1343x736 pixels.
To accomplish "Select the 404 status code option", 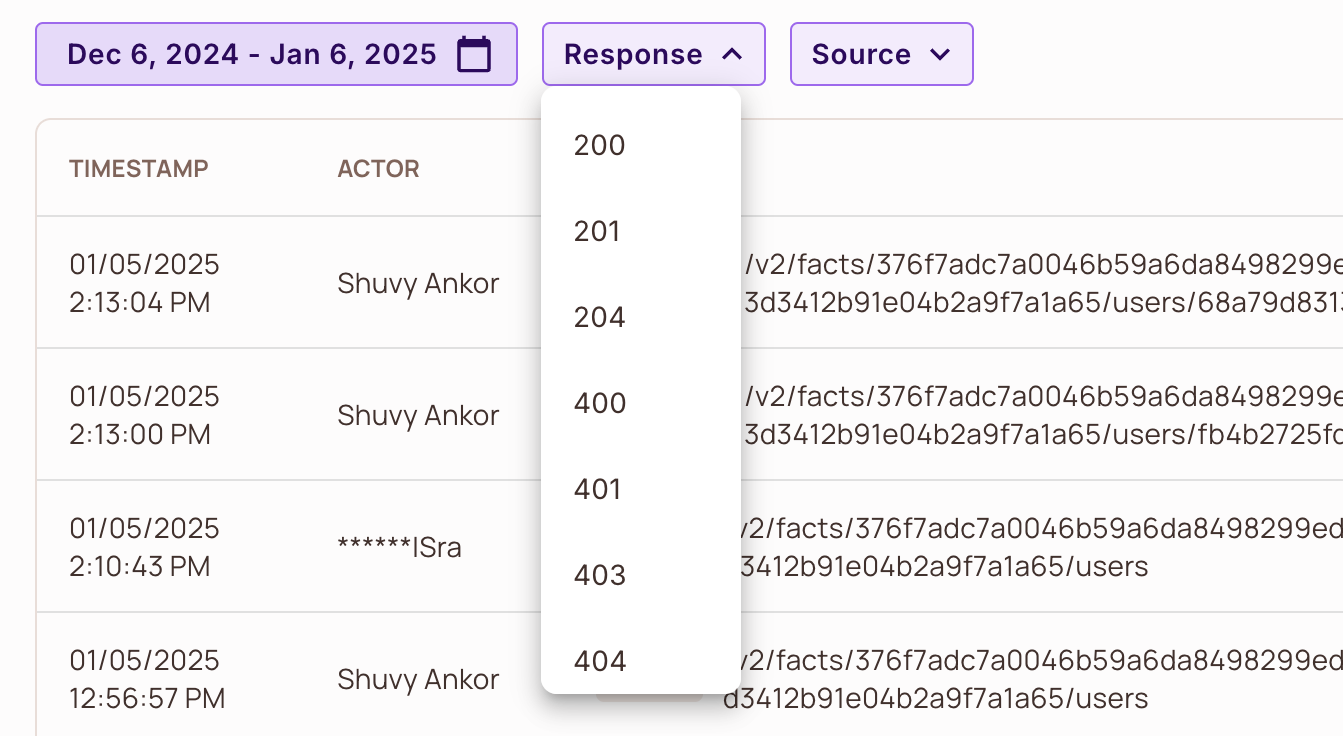I will click(600, 661).
